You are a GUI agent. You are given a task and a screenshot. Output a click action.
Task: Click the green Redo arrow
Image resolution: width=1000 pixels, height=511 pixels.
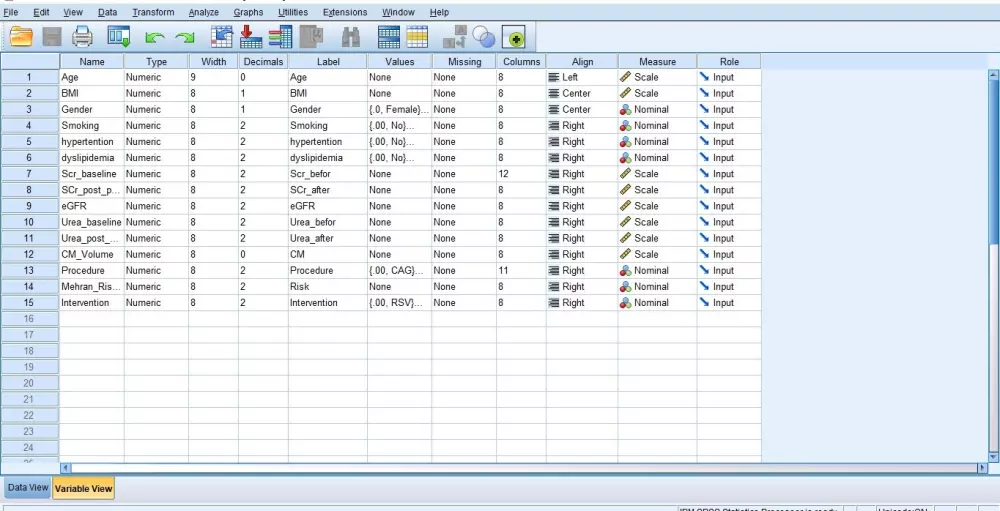click(185, 38)
